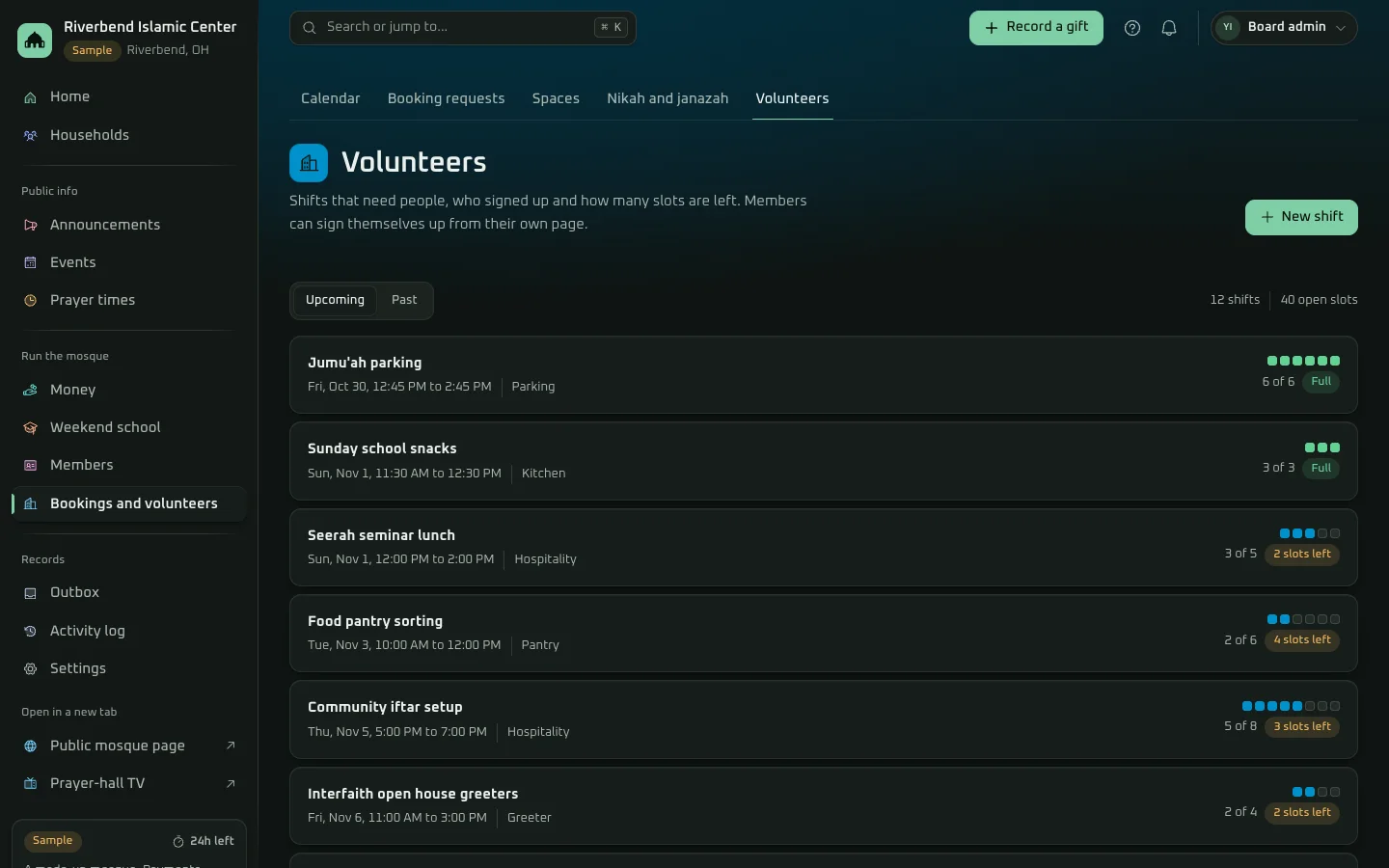Create a New shift

coord(1301,217)
